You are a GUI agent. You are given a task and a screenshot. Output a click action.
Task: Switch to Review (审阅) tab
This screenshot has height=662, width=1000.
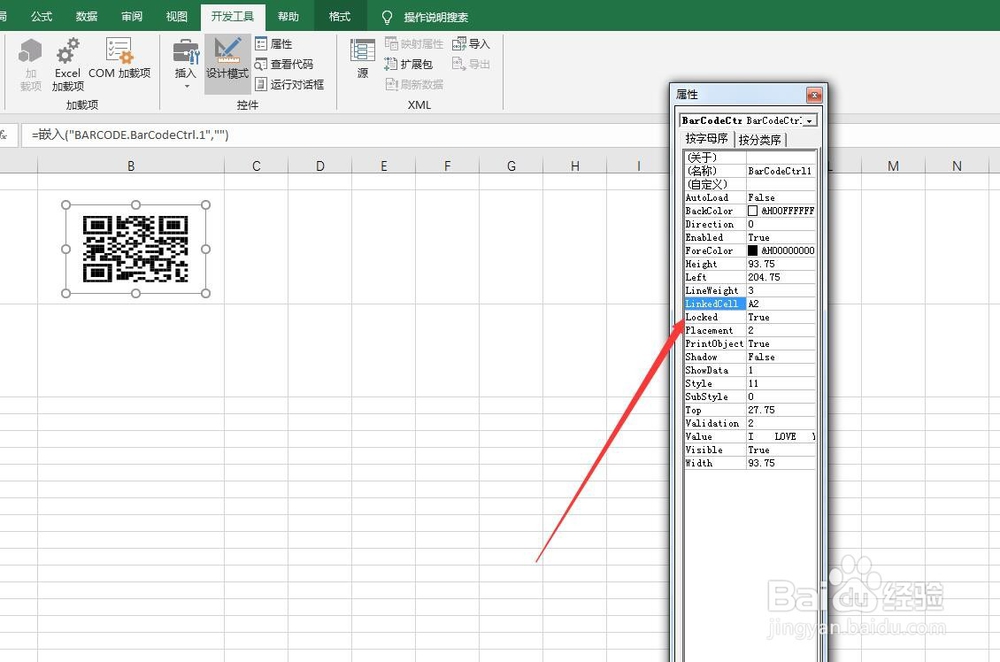pos(132,17)
